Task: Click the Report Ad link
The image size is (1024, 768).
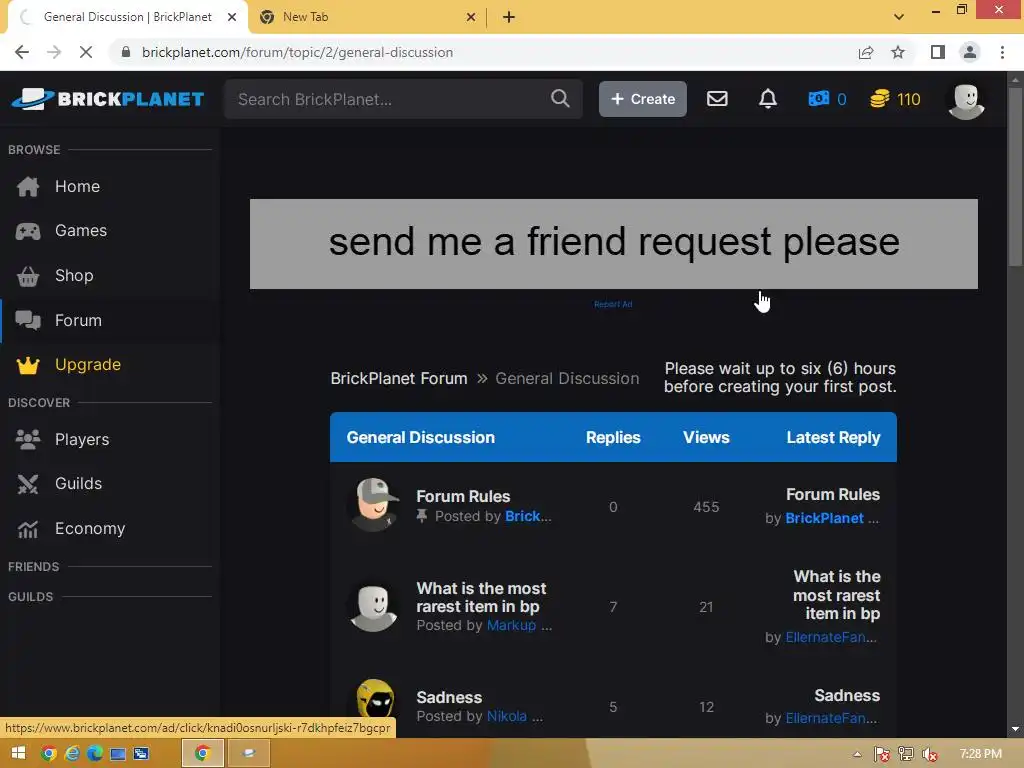Action: (613, 304)
